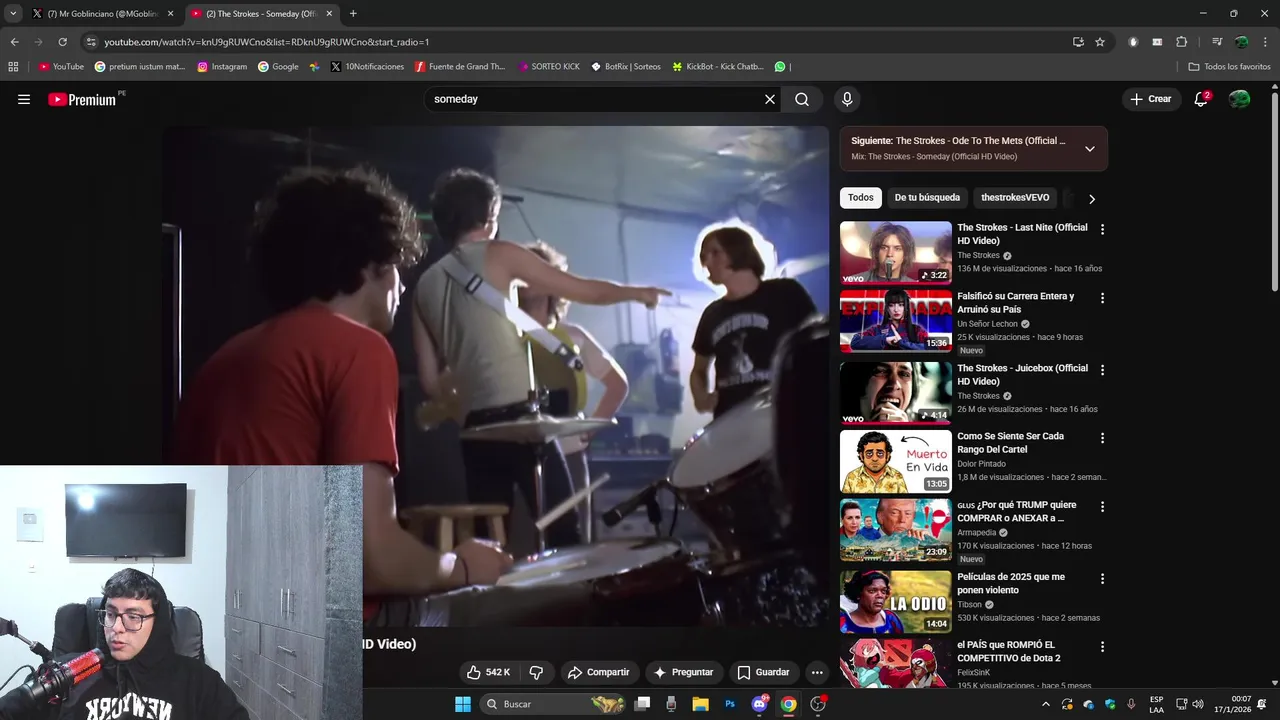Open options for Falsificó su Carrera video
The width and height of the screenshot is (1280, 720).
pos(1102,298)
